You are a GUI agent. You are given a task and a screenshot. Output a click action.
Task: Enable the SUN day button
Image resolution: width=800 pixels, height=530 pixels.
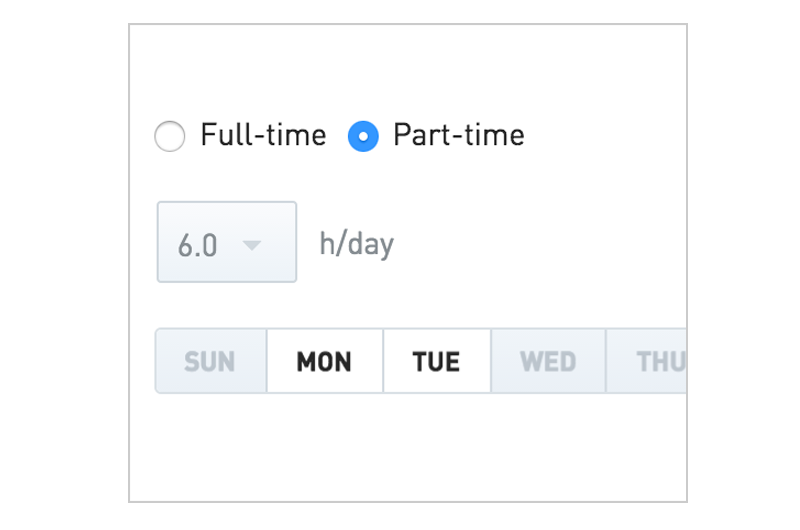coord(210,361)
